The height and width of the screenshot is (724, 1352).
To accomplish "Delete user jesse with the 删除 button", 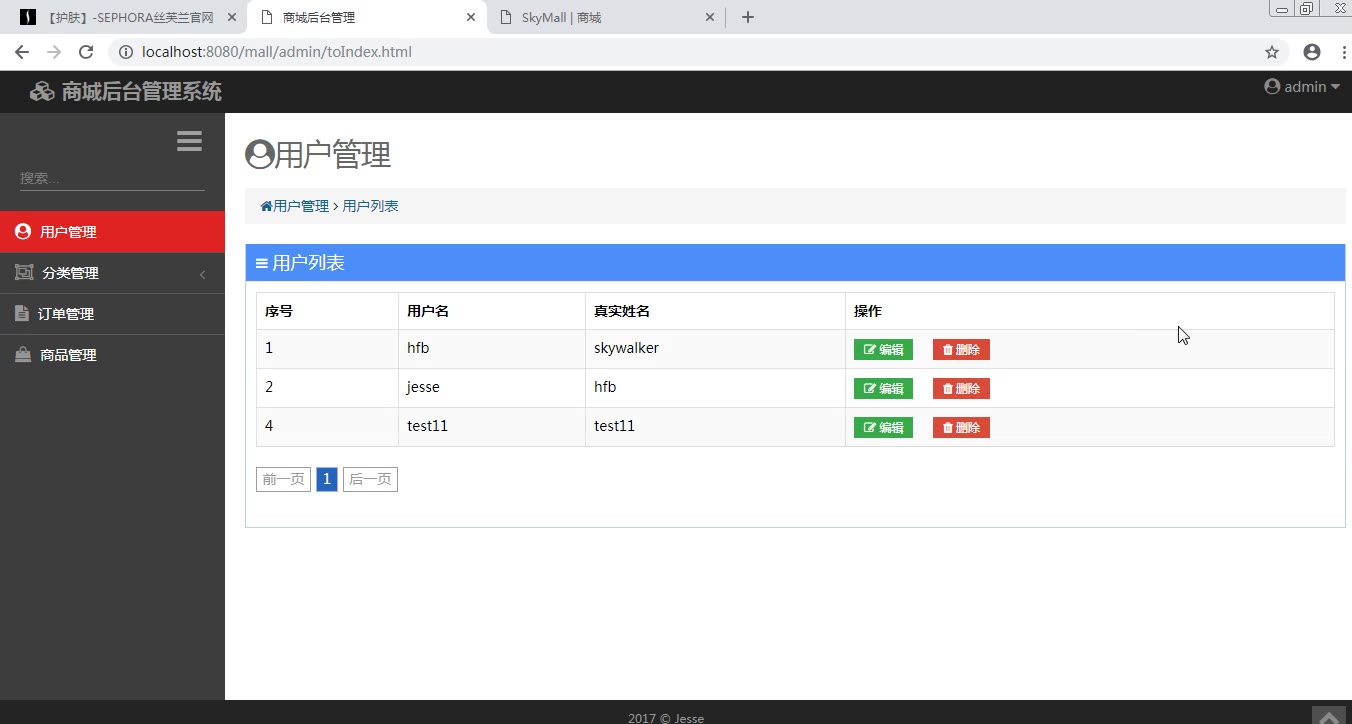I will click(961, 389).
